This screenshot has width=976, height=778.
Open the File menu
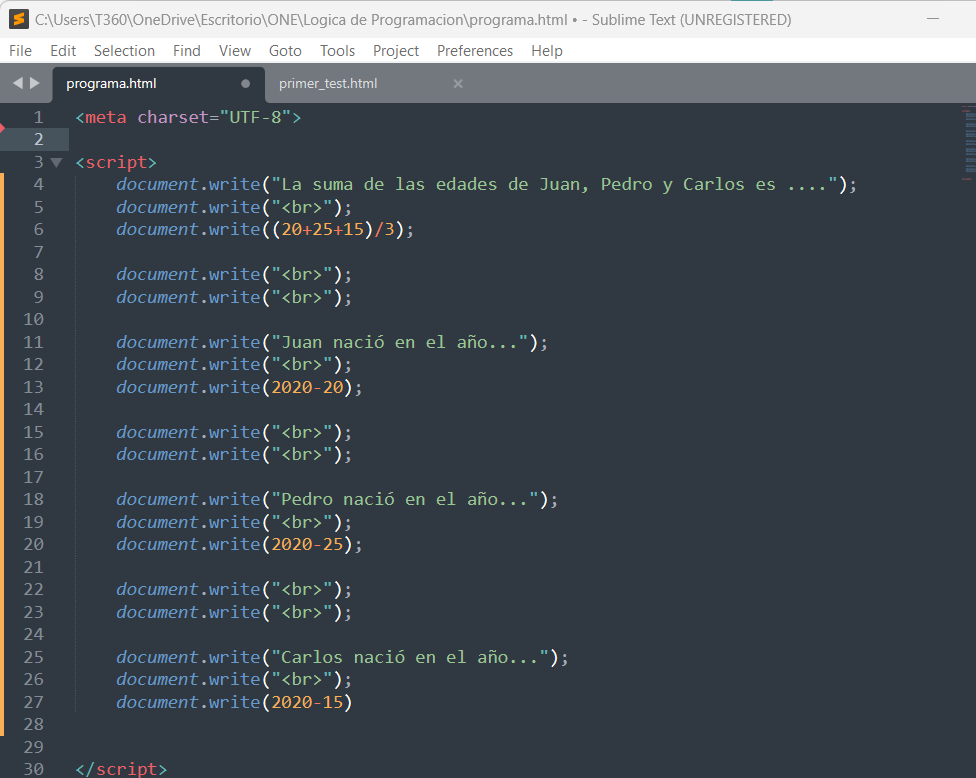[21, 51]
